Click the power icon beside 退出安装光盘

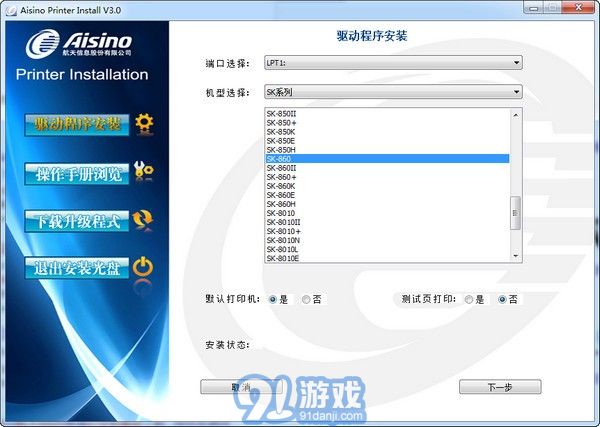(x=143, y=267)
